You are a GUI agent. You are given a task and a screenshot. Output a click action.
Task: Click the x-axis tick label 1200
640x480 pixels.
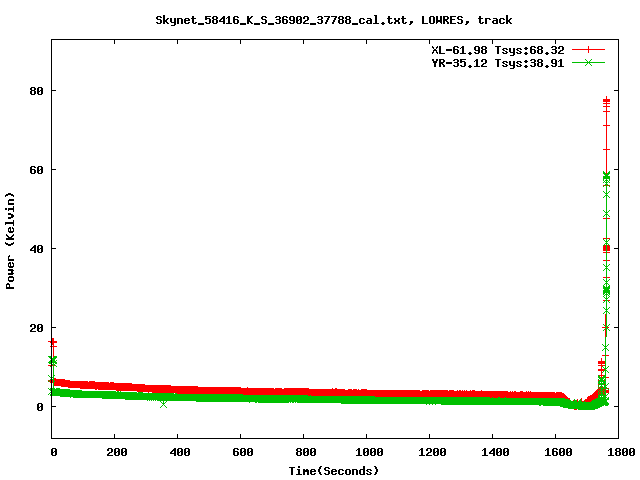point(432,452)
